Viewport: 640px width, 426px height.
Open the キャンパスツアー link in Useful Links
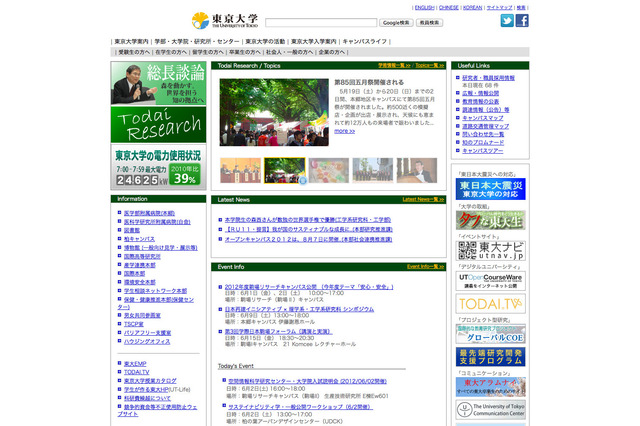[x=482, y=151]
